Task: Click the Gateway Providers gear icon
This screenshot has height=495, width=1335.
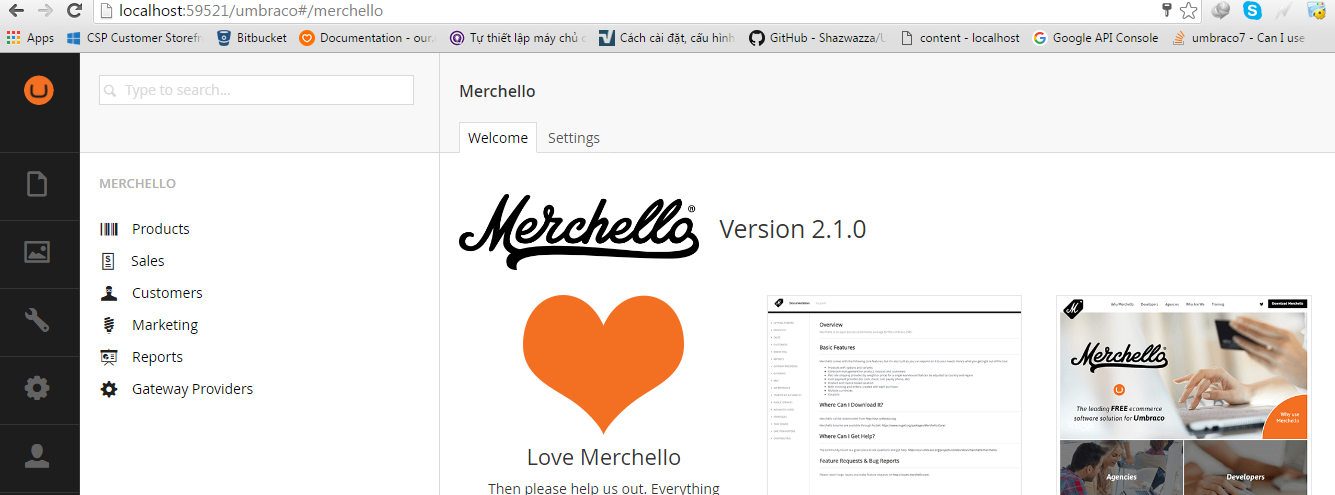Action: (x=109, y=389)
